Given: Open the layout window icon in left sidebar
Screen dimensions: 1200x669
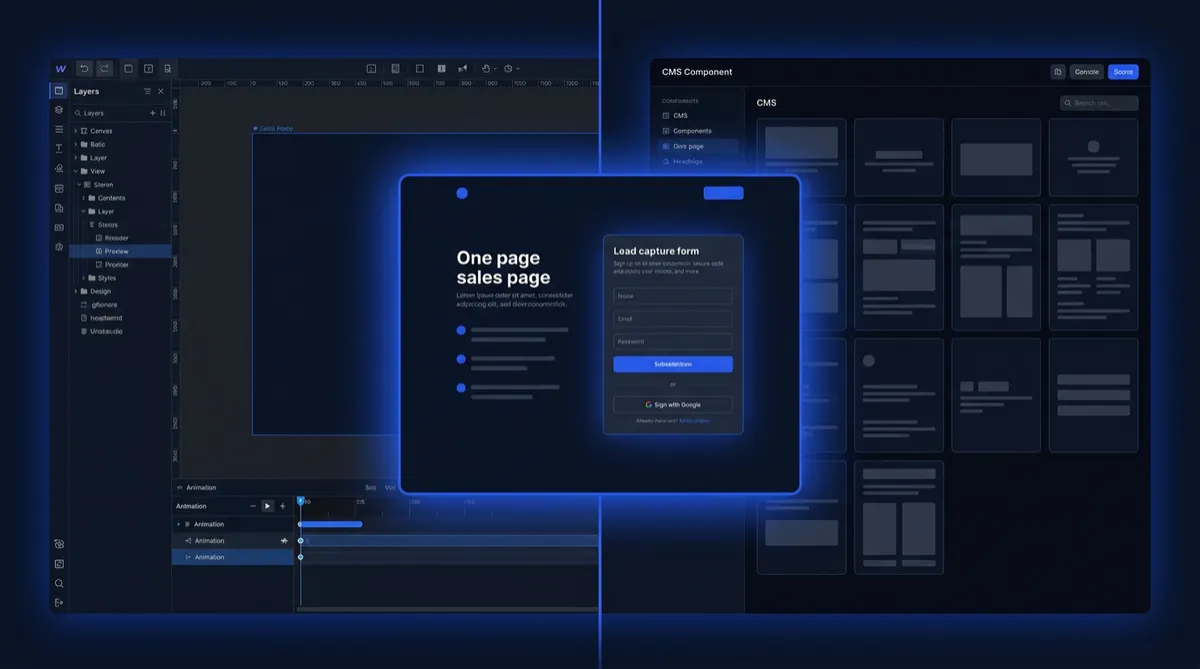Looking at the screenshot, I should (59, 188).
